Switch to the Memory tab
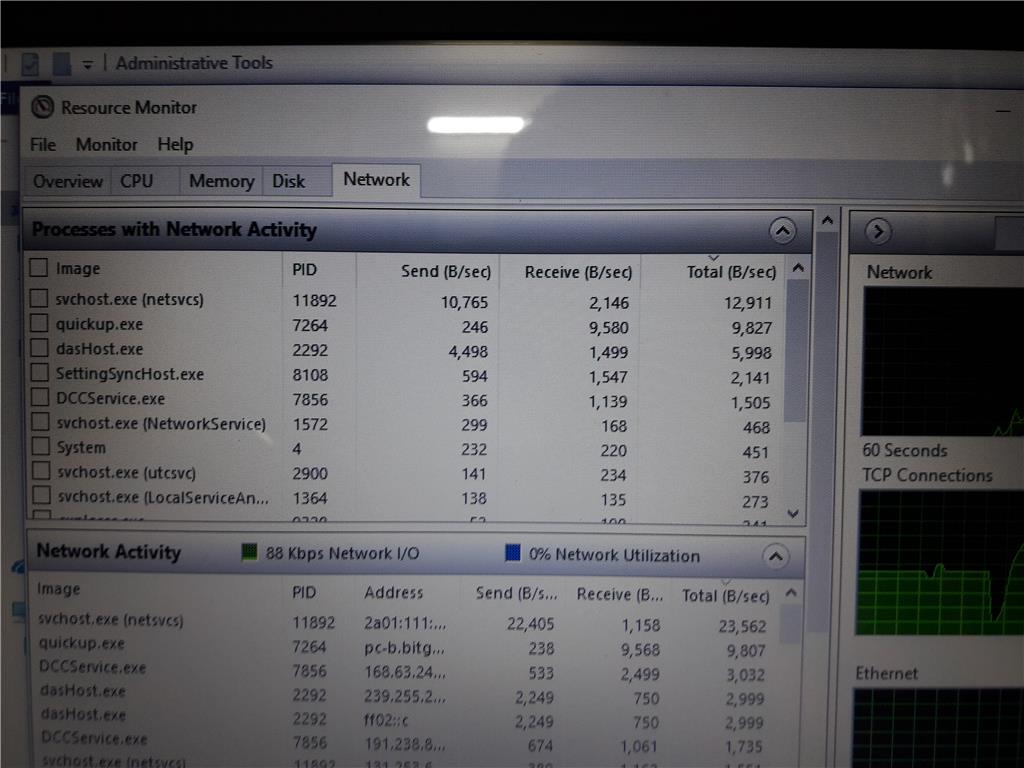 click(x=221, y=181)
